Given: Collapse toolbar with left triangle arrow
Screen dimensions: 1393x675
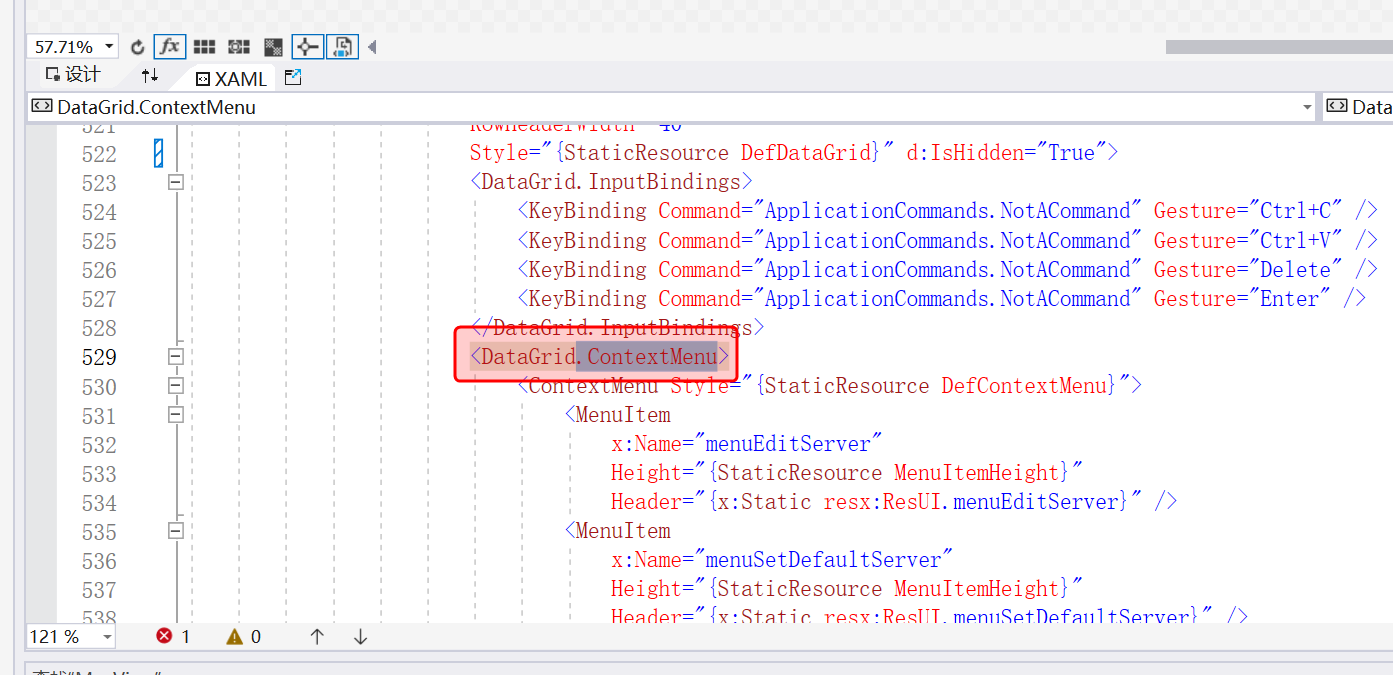Looking at the screenshot, I should 372,47.
